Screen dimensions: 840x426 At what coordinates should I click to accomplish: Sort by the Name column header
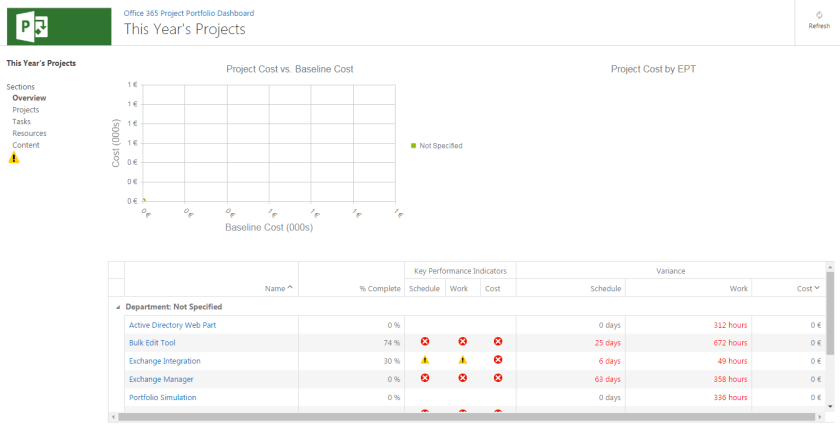click(x=279, y=288)
